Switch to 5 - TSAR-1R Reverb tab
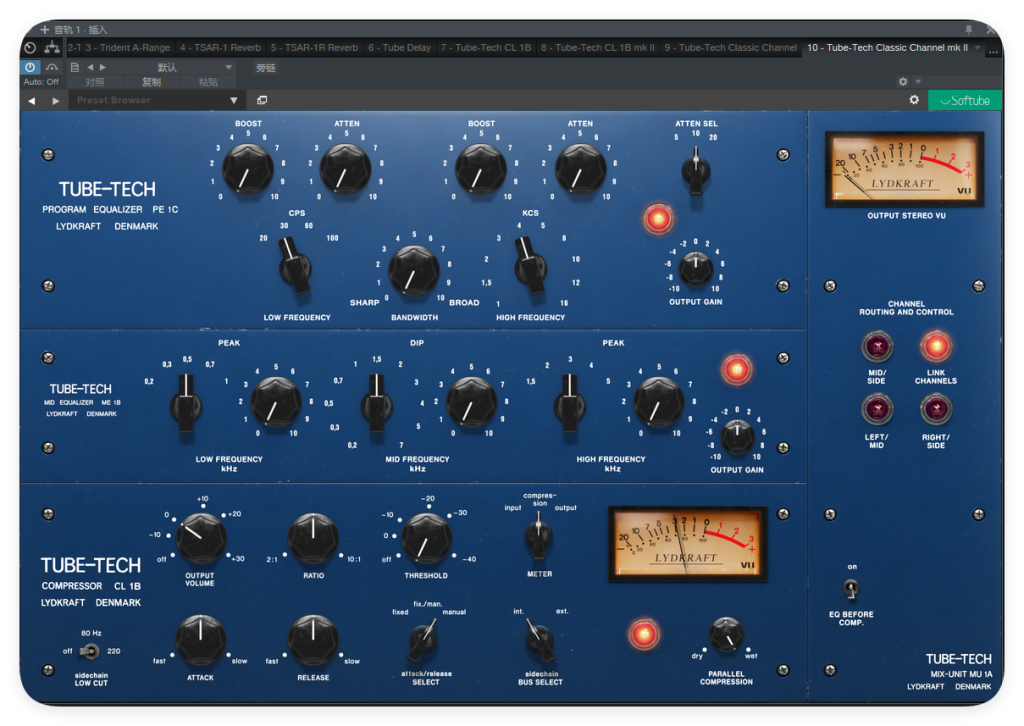This screenshot has width=1024, height=726. (314, 48)
